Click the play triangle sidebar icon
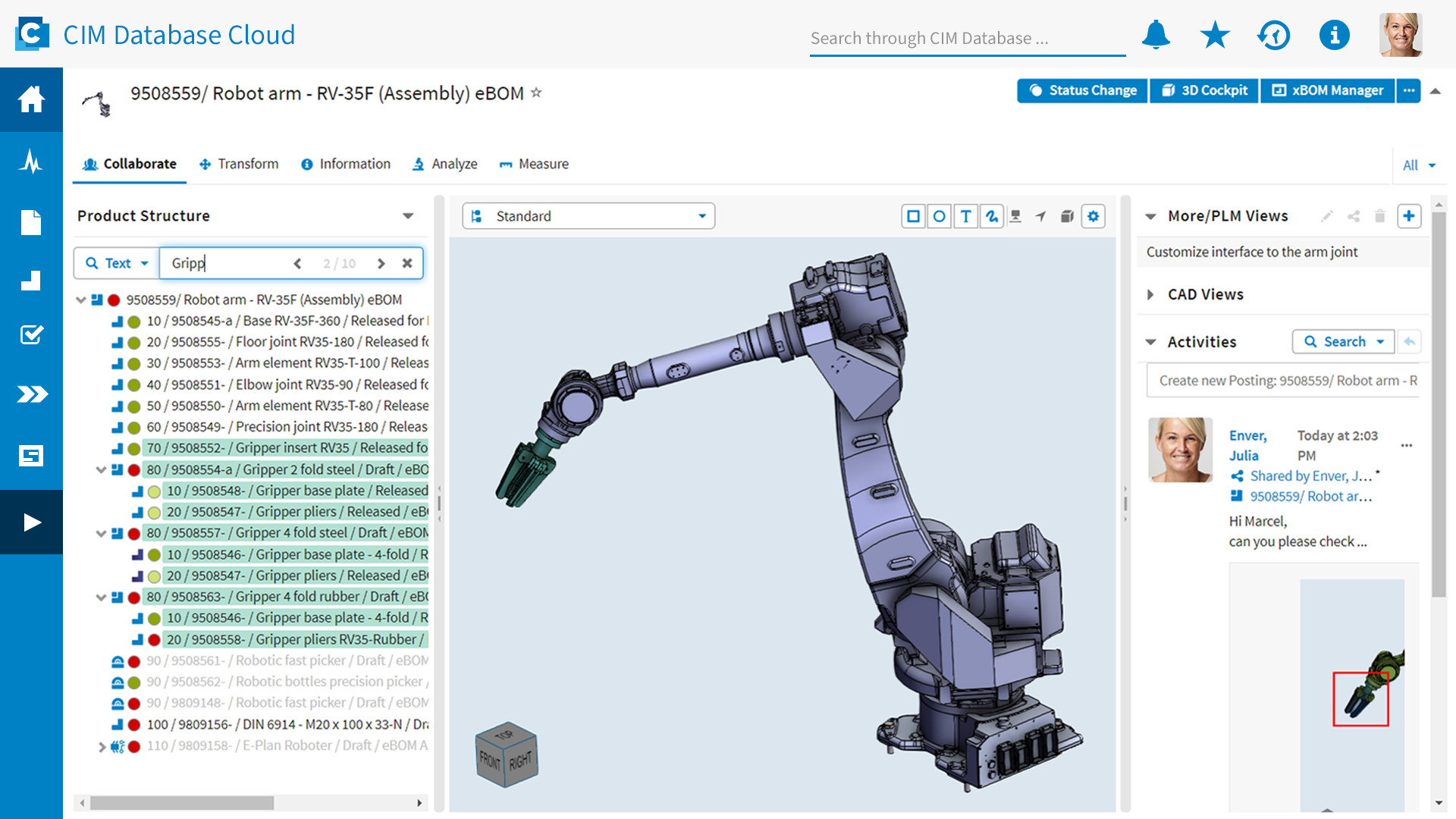Viewport: 1456px width, 819px height. [x=31, y=522]
